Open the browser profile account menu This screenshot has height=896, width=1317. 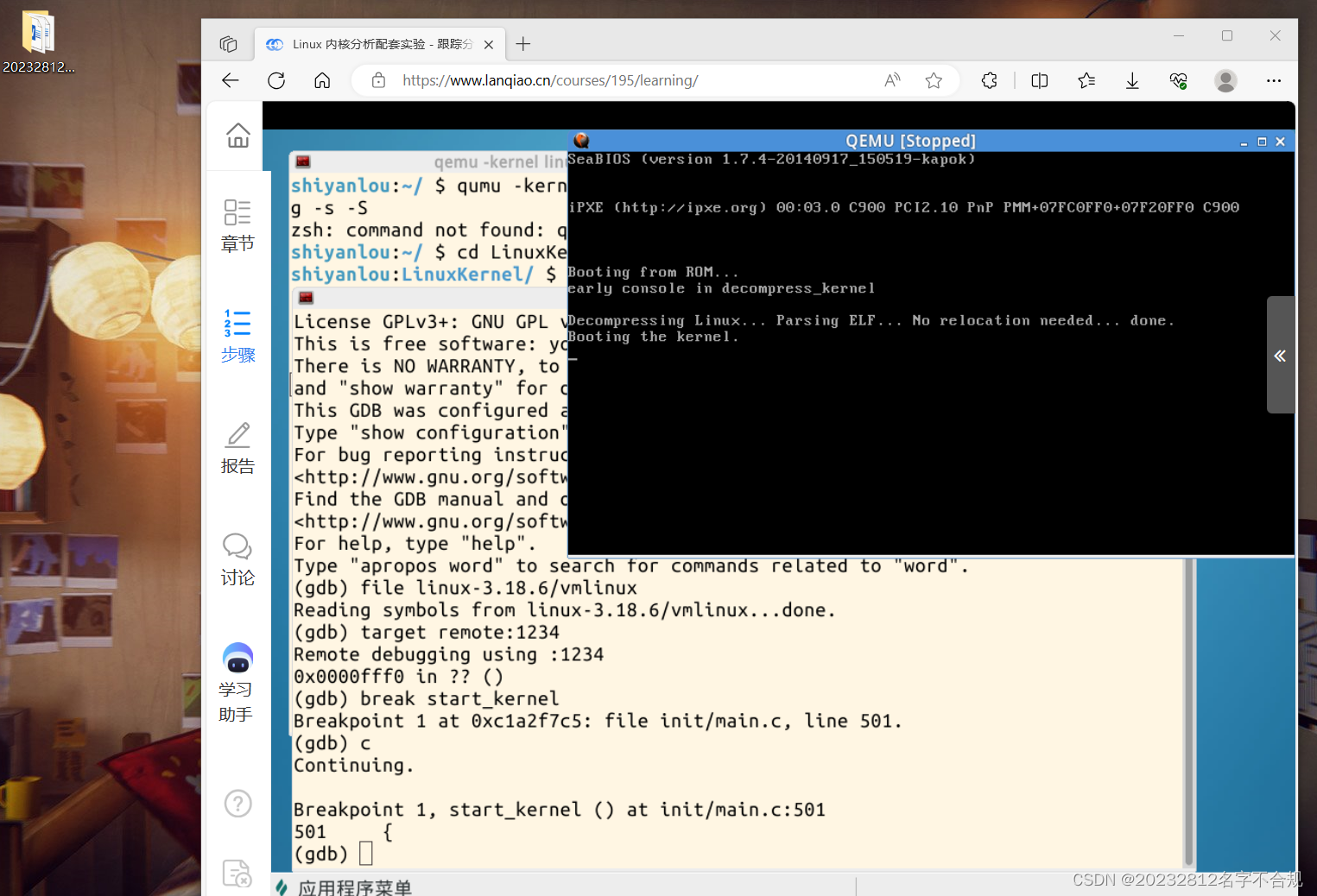tap(1225, 80)
